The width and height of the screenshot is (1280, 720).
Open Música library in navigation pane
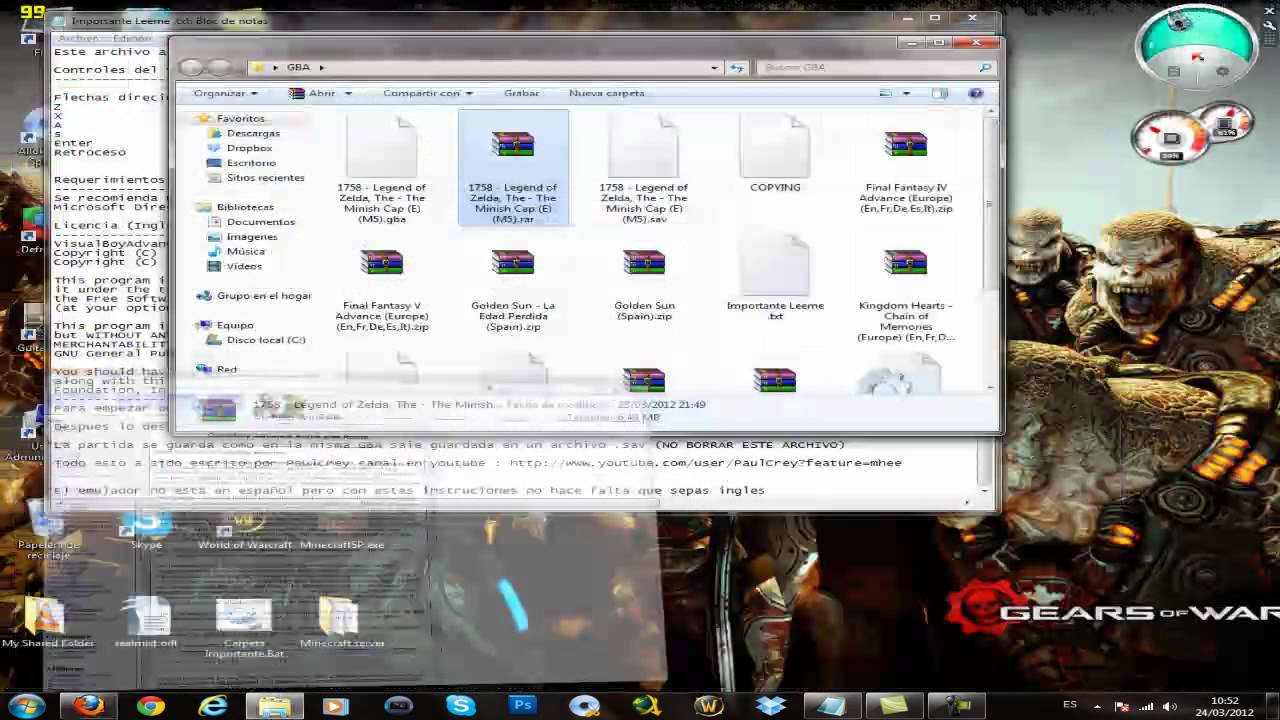click(246, 252)
